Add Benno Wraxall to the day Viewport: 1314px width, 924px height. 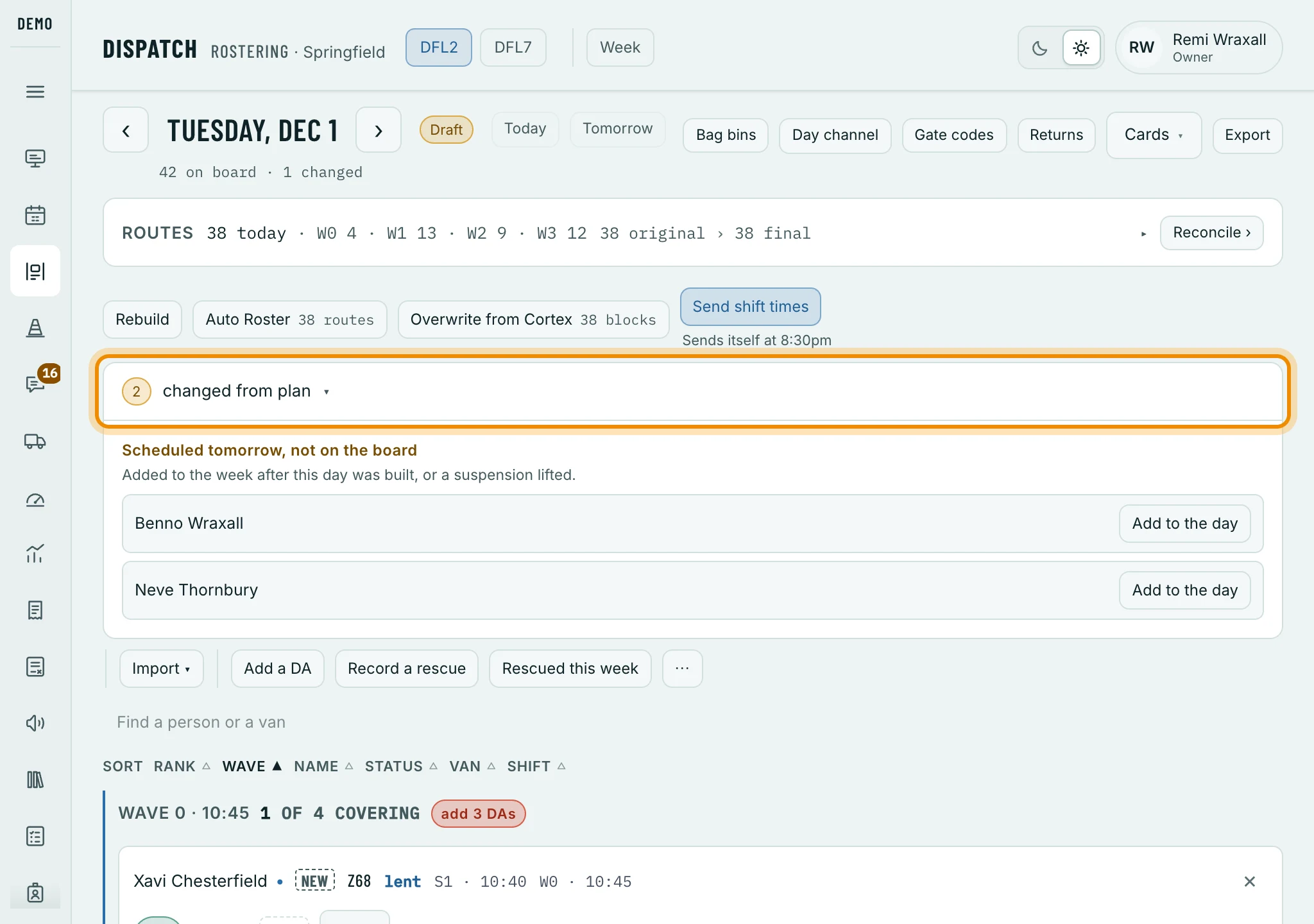(x=1184, y=524)
